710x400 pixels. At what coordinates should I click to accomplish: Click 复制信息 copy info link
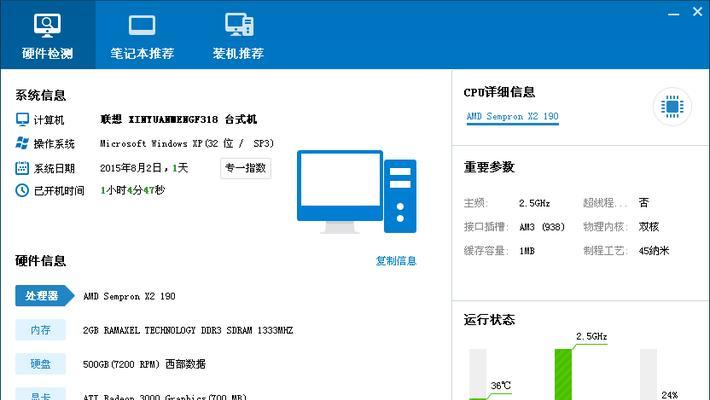(396, 261)
